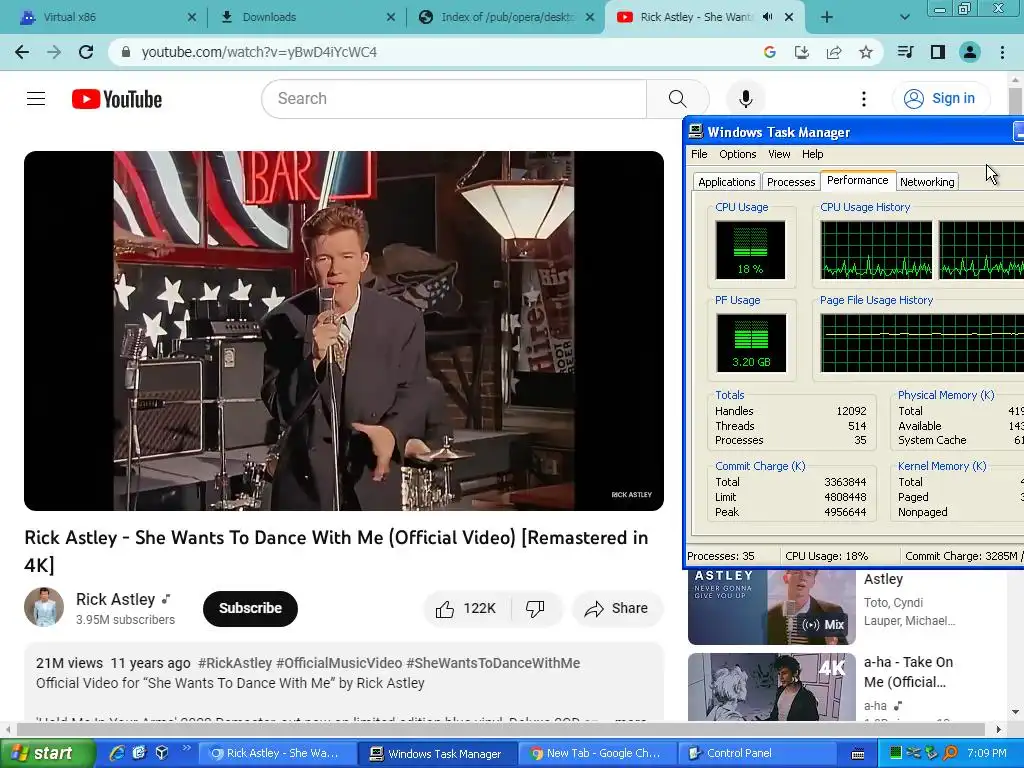Switch to Windows Task Manager taskbar button
Viewport: 1024px width, 768px height.
pyautogui.click(x=438, y=754)
